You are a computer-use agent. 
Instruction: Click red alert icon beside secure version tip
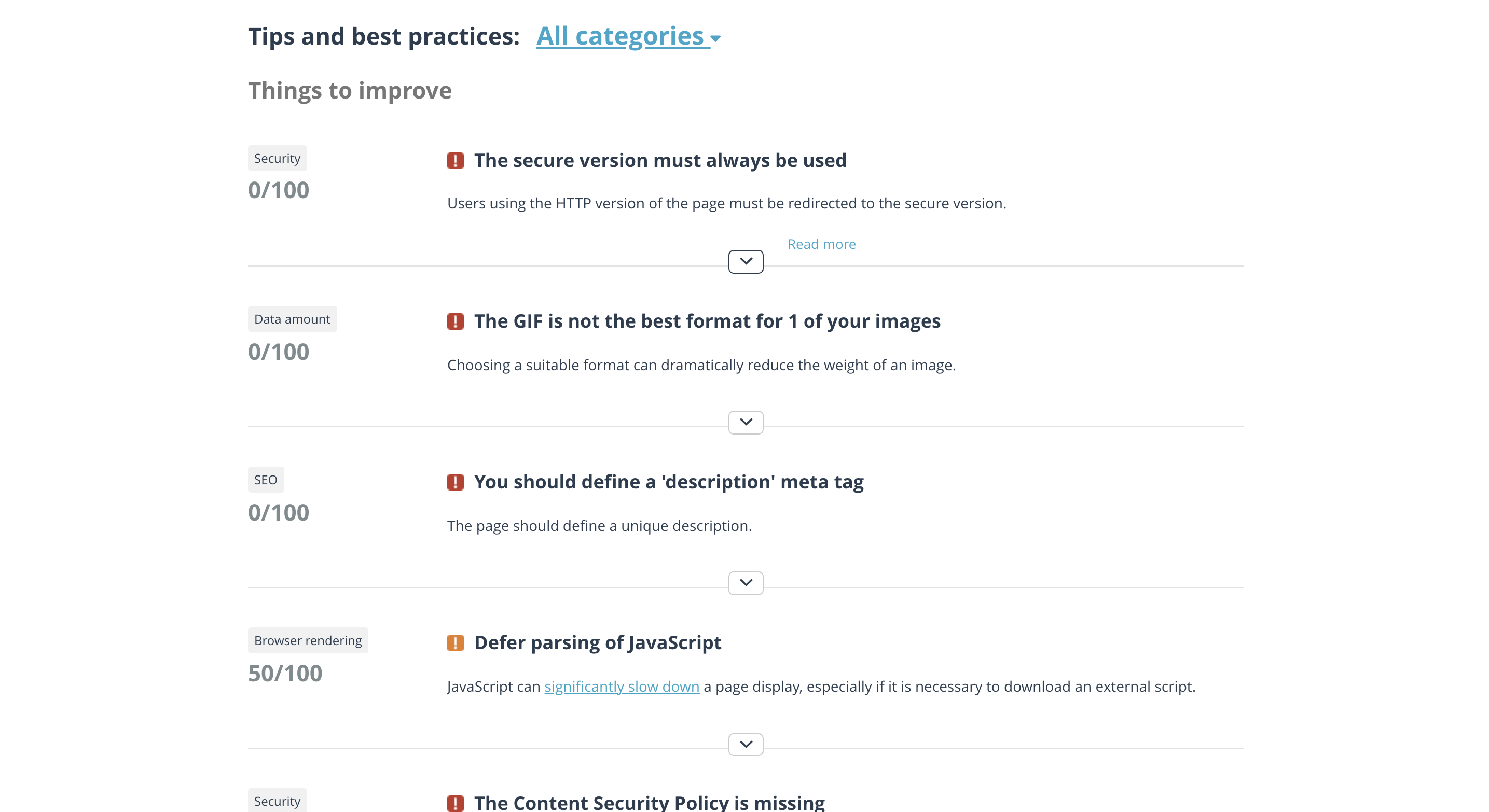point(455,161)
